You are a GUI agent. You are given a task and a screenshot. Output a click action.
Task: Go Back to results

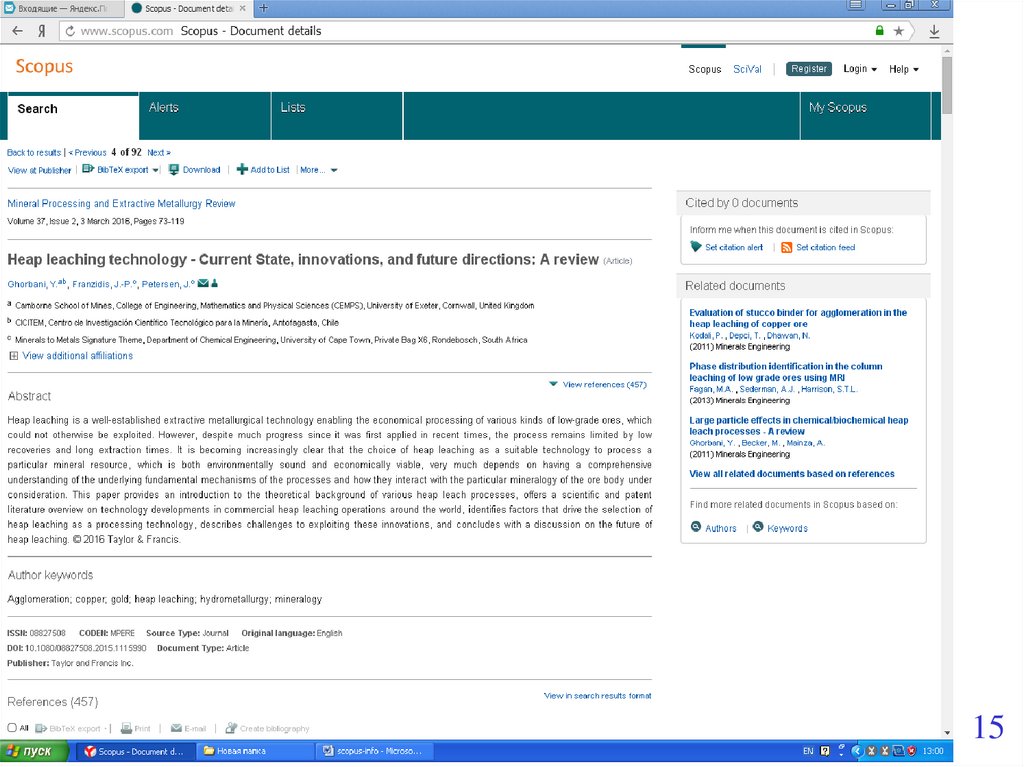pos(34,153)
